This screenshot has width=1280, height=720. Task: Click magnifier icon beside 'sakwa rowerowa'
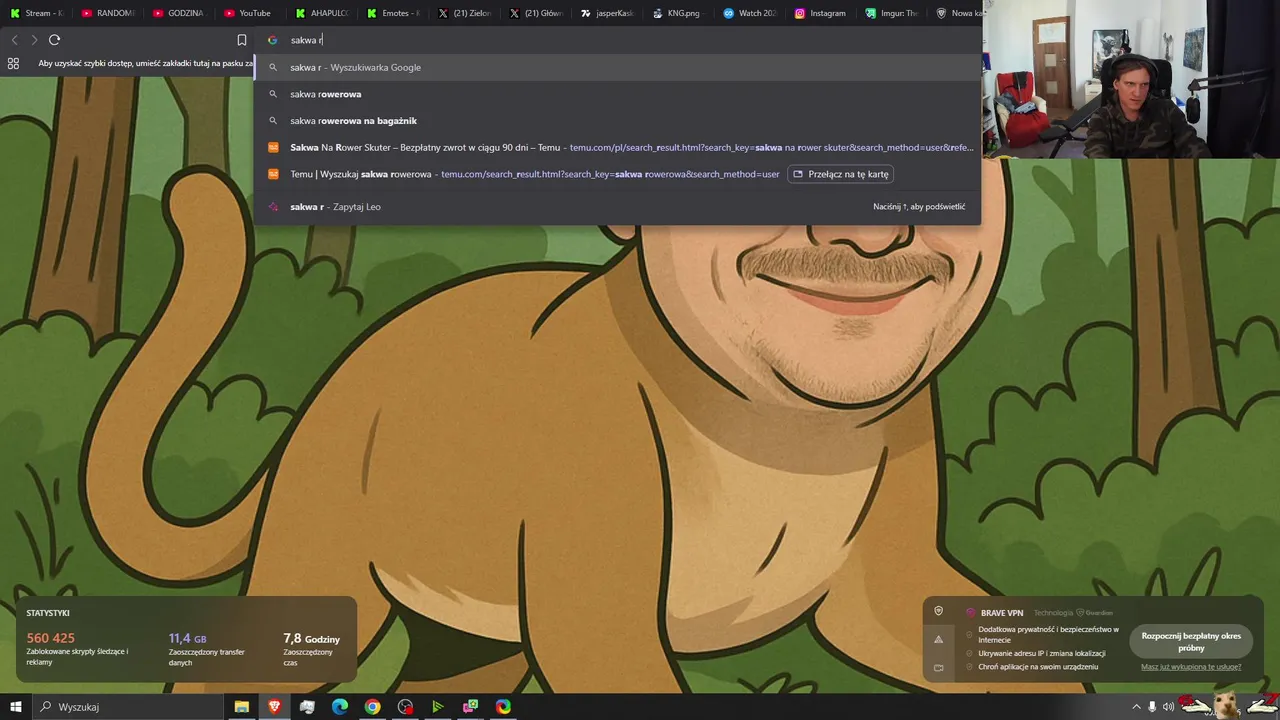(273, 94)
